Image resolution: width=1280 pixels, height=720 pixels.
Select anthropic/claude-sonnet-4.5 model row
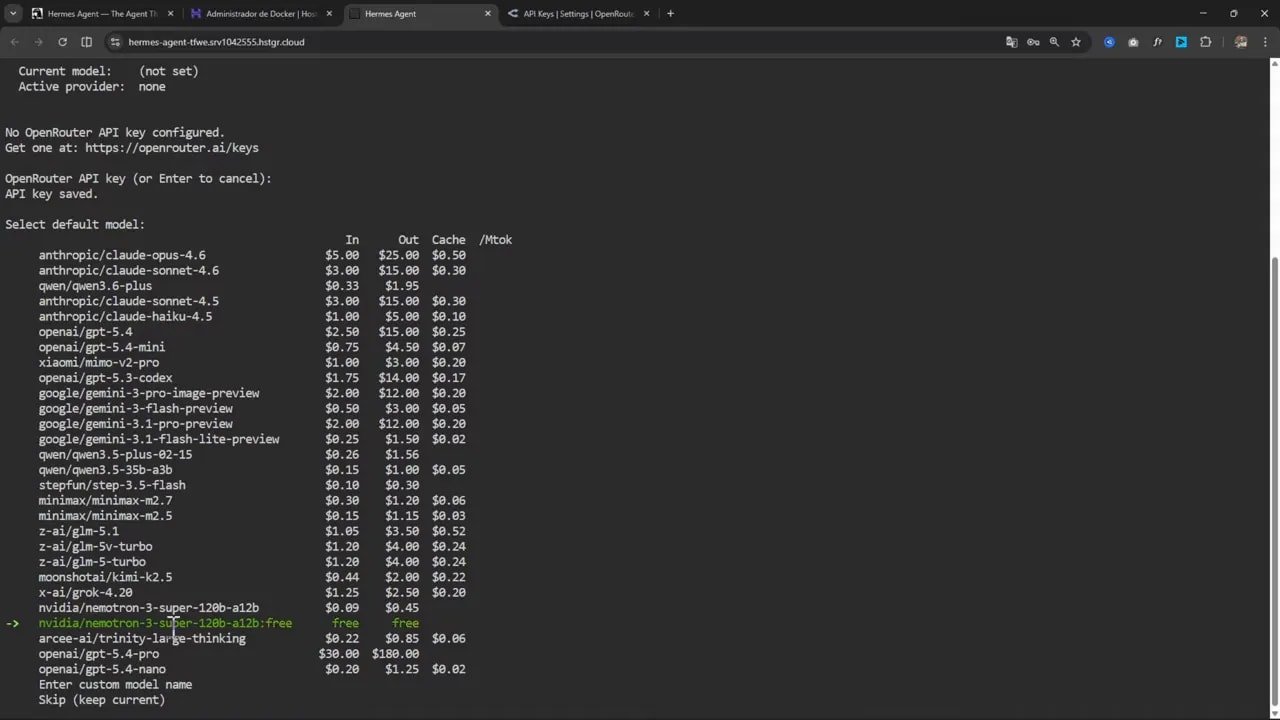pos(252,301)
